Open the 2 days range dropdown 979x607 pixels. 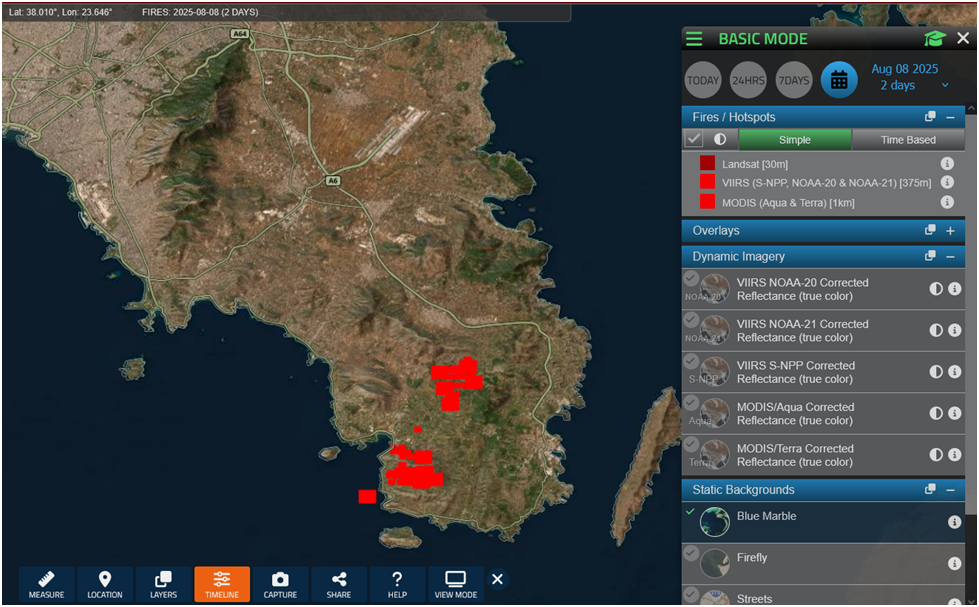click(x=904, y=86)
